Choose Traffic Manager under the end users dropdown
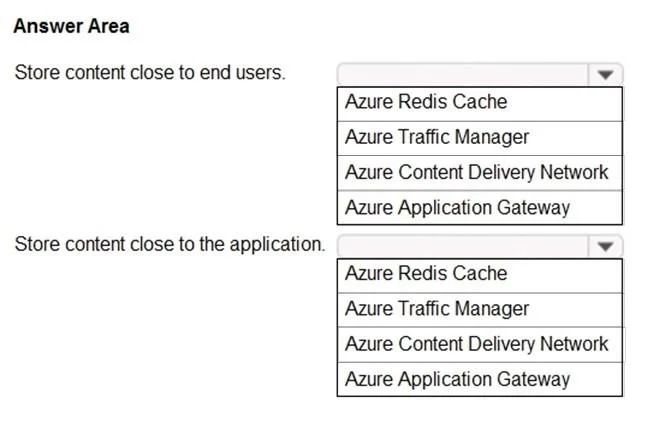Viewport: 665px width, 431px height. (480, 138)
